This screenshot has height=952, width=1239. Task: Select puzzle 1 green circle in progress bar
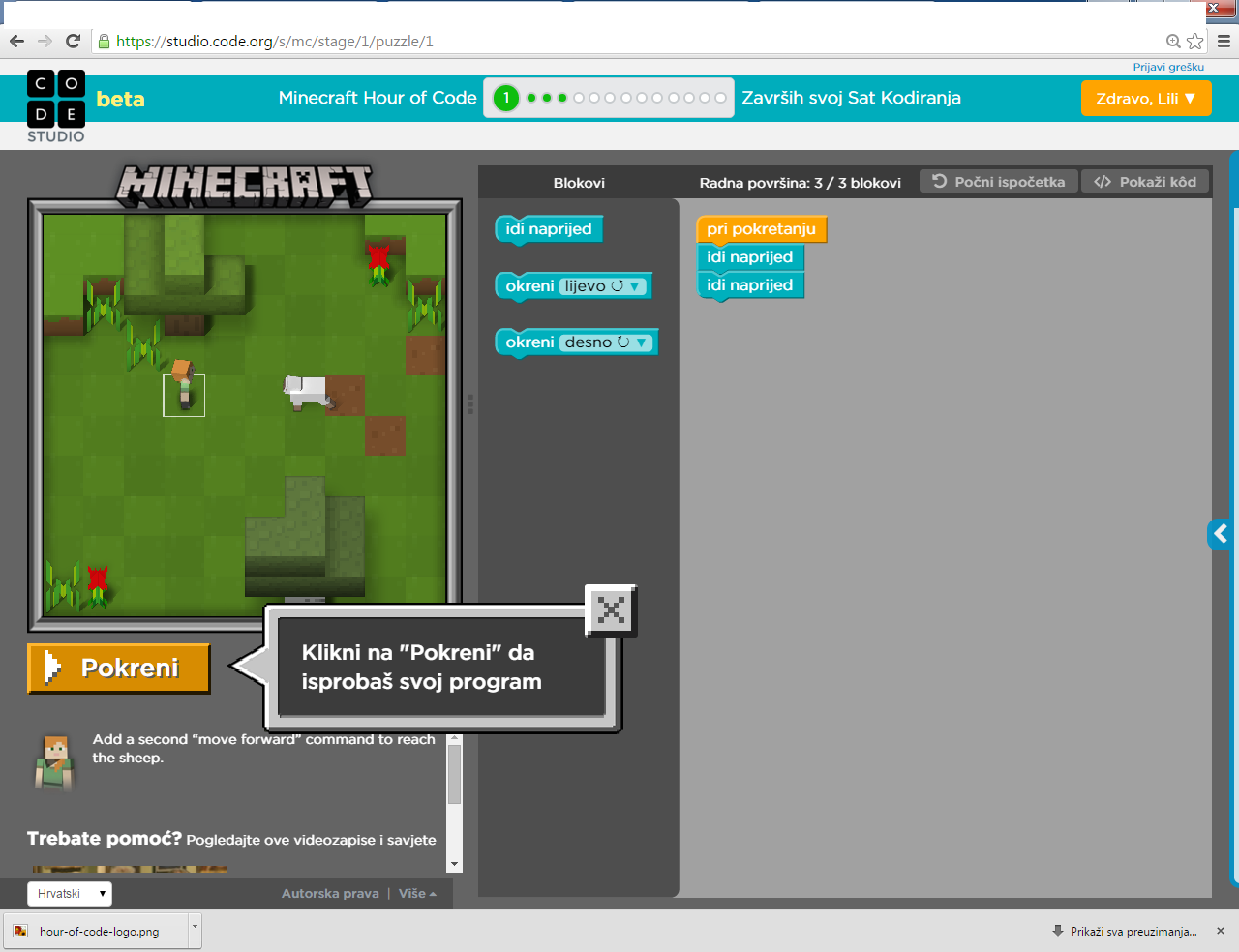(506, 98)
